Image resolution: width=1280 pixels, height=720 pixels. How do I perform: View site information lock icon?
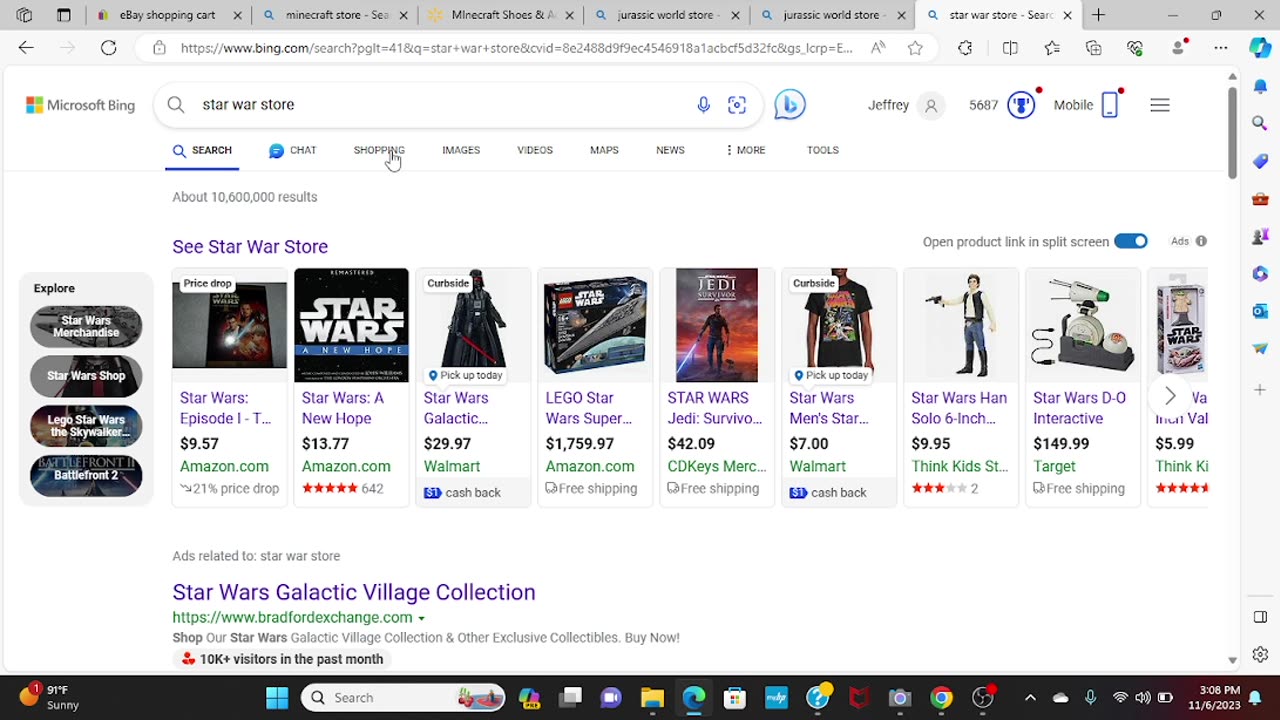[x=159, y=47]
